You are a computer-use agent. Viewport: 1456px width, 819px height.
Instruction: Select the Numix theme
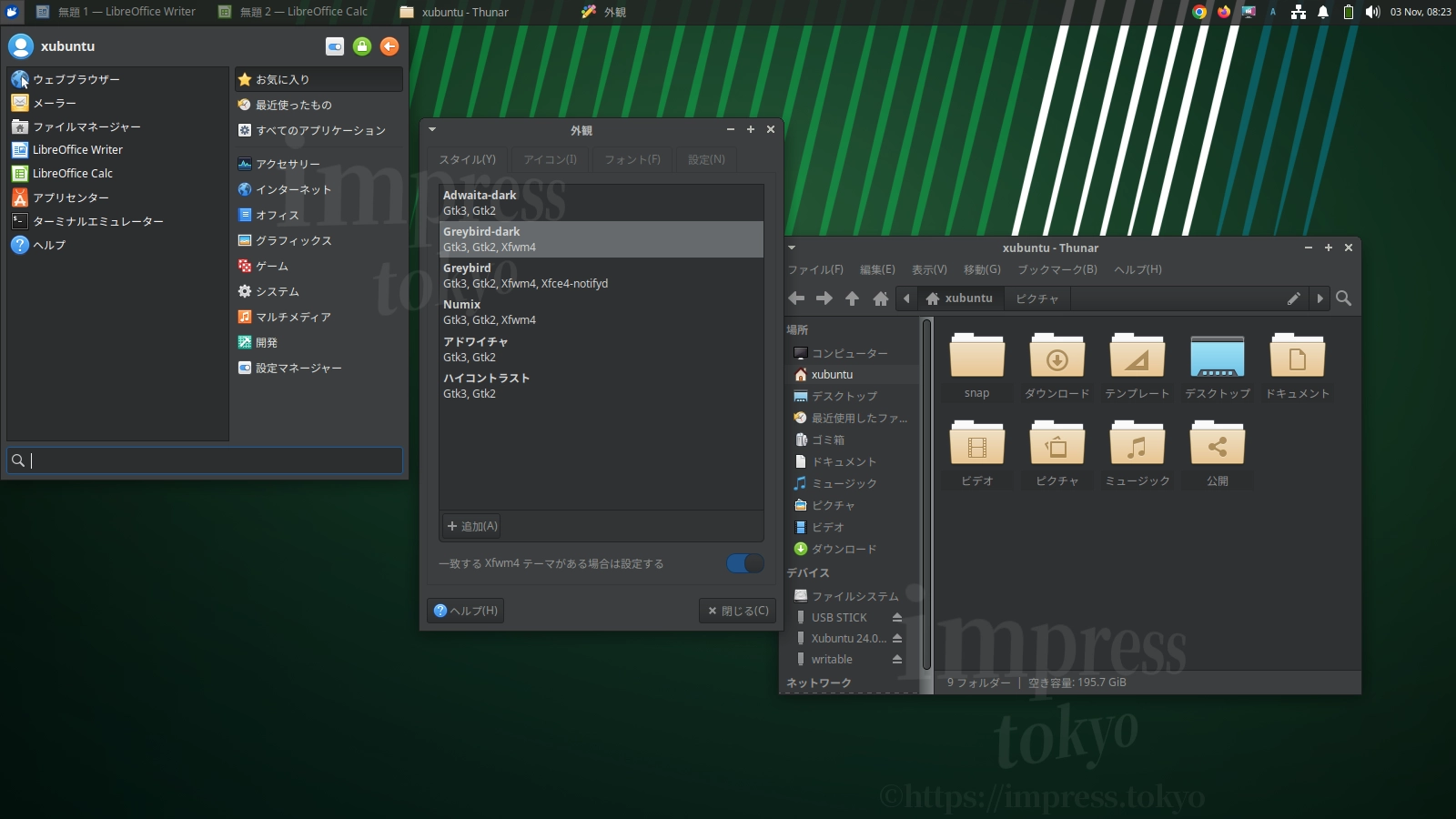pos(602,312)
